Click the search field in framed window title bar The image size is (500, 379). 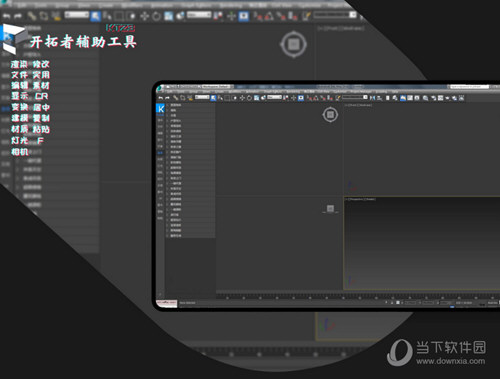pyautogui.click(x=470, y=87)
